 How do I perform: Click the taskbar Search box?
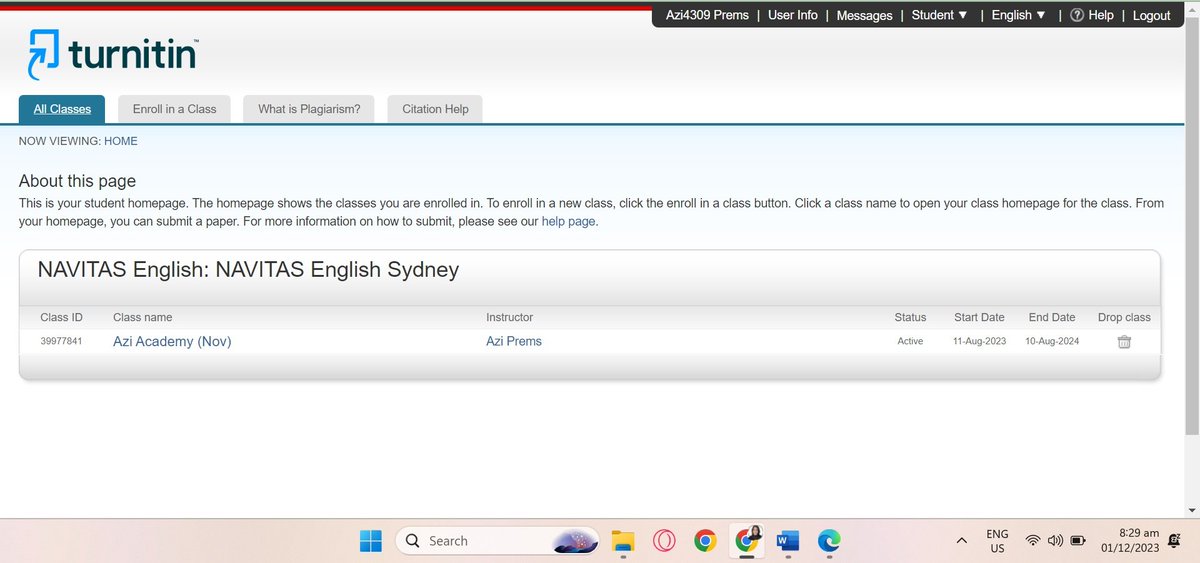pos(497,541)
